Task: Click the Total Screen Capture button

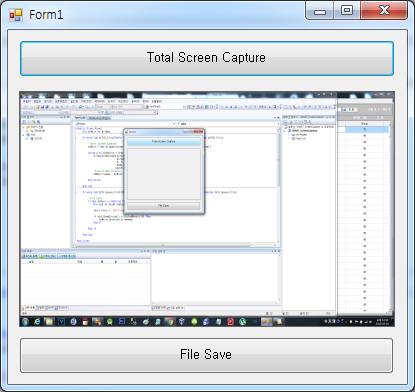Action: pyautogui.click(x=207, y=59)
